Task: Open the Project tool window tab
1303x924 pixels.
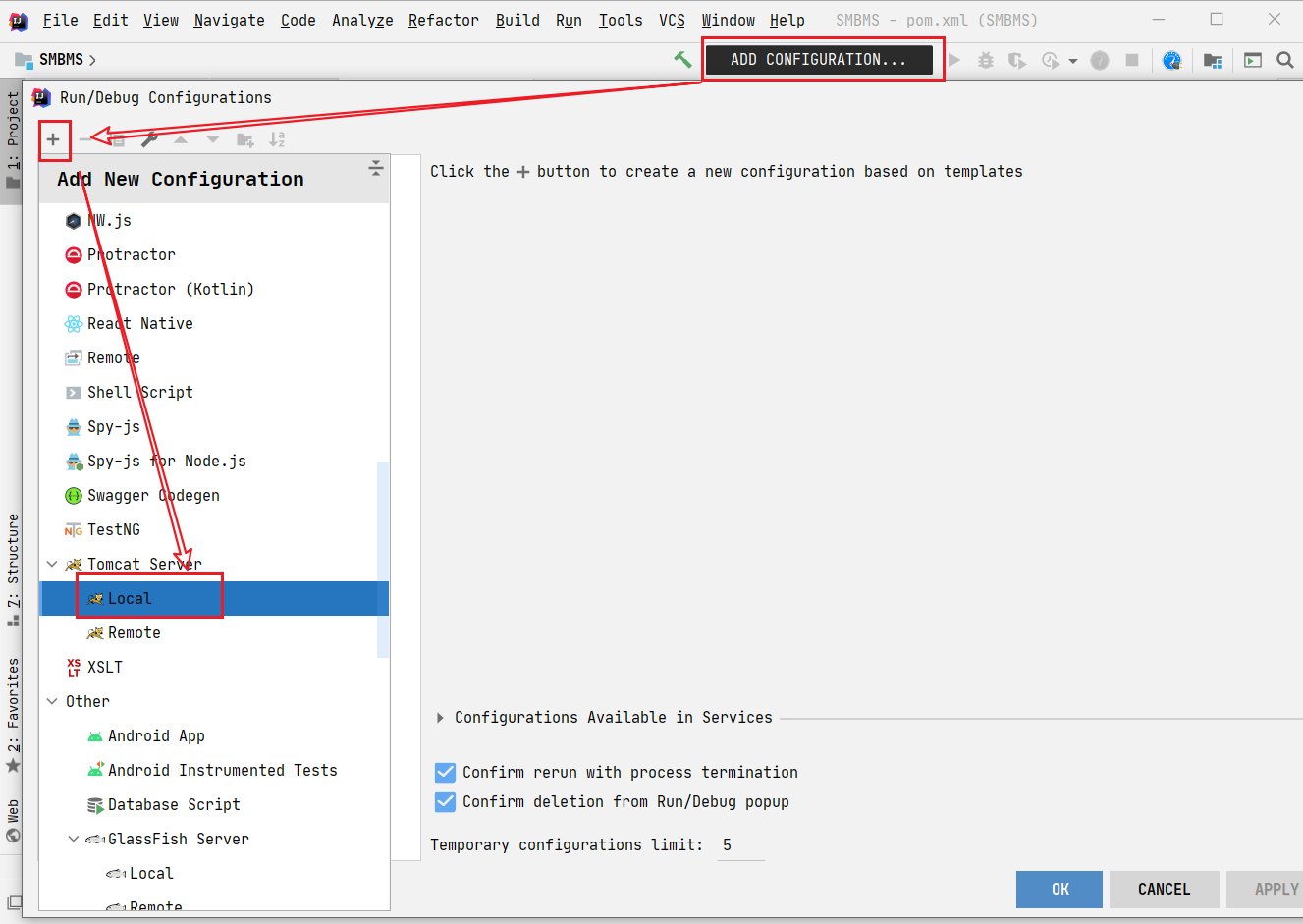Action: [x=13, y=141]
